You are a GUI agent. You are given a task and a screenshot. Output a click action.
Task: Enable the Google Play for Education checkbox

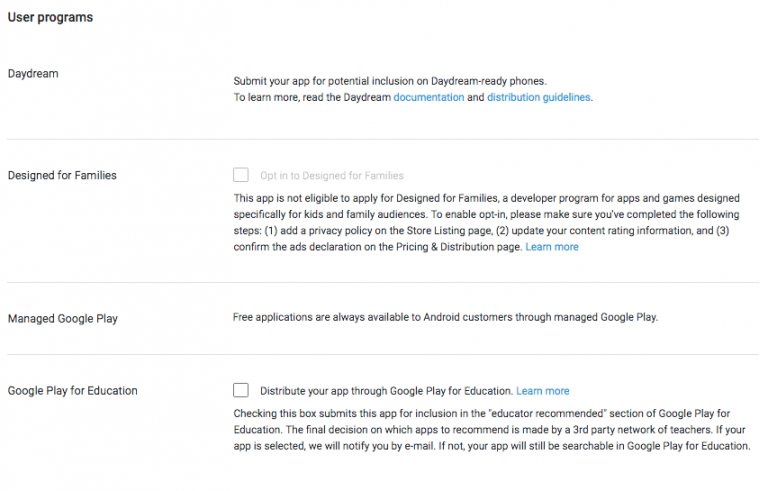241,390
